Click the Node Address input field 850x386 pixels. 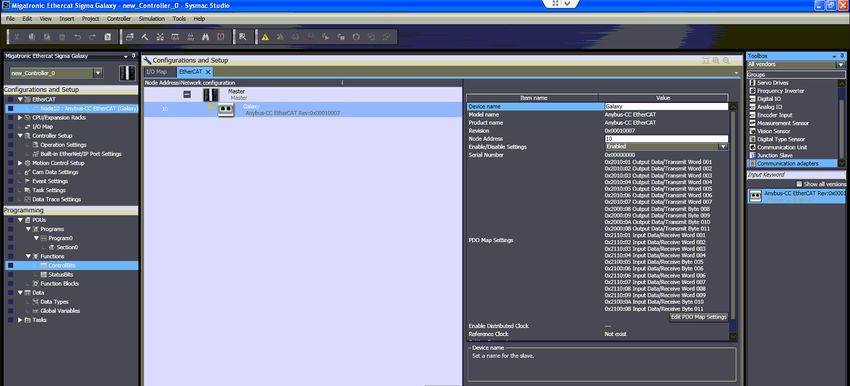coord(666,139)
